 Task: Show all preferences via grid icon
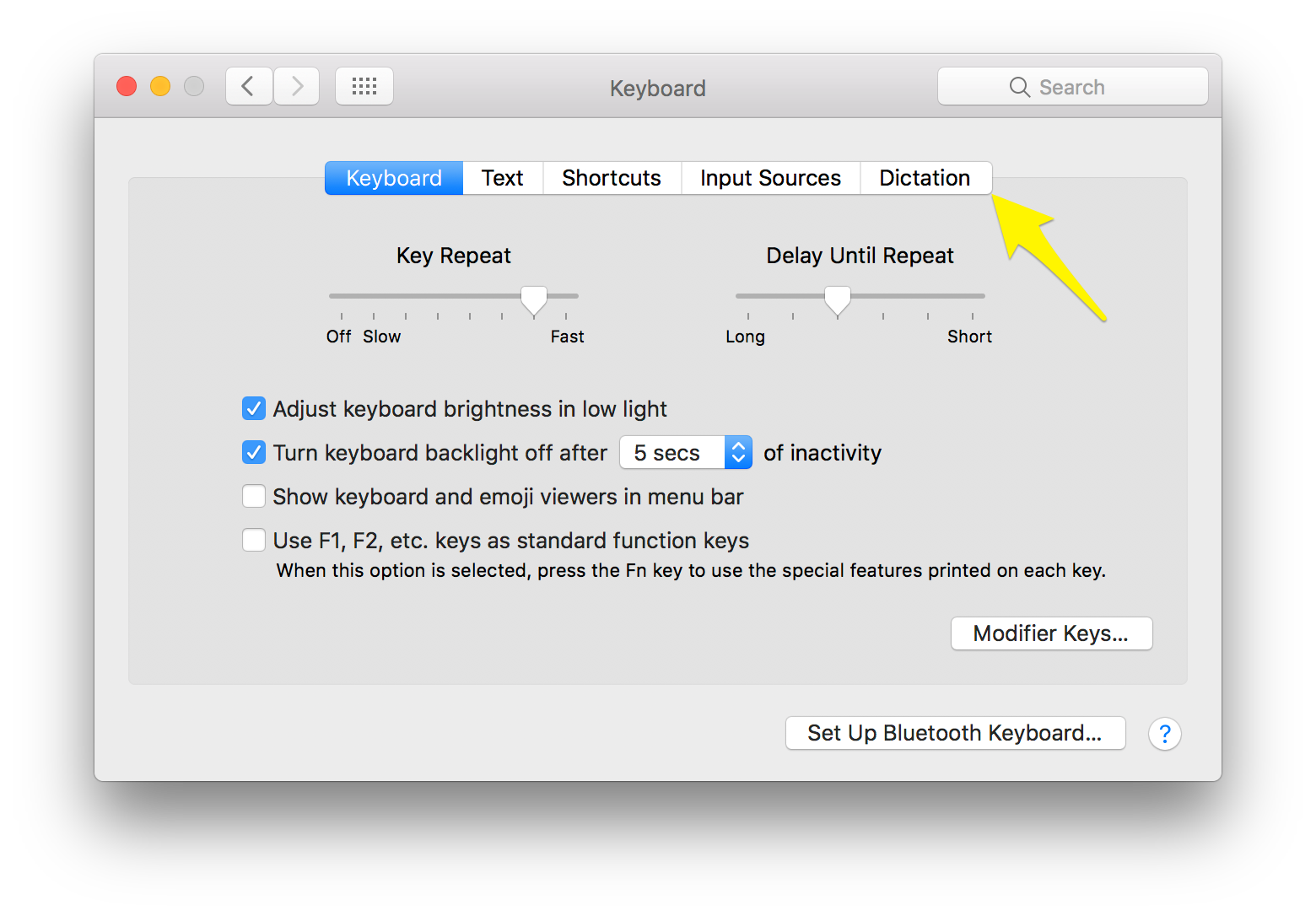[x=364, y=86]
